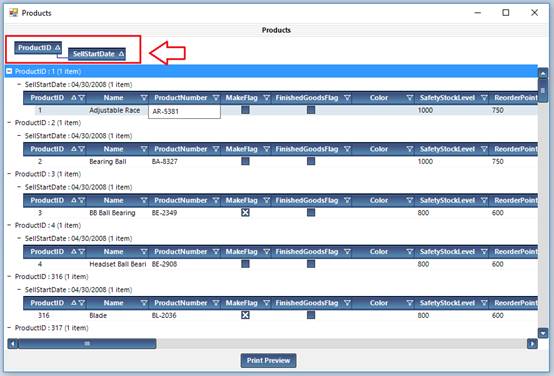Toggle MakeFlag checkbox for Bearing Ball

click(x=245, y=161)
